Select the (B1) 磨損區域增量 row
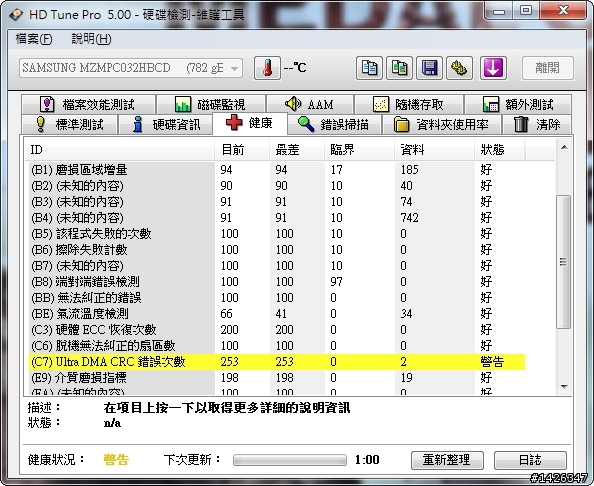The height and width of the screenshot is (486, 594). [277, 169]
